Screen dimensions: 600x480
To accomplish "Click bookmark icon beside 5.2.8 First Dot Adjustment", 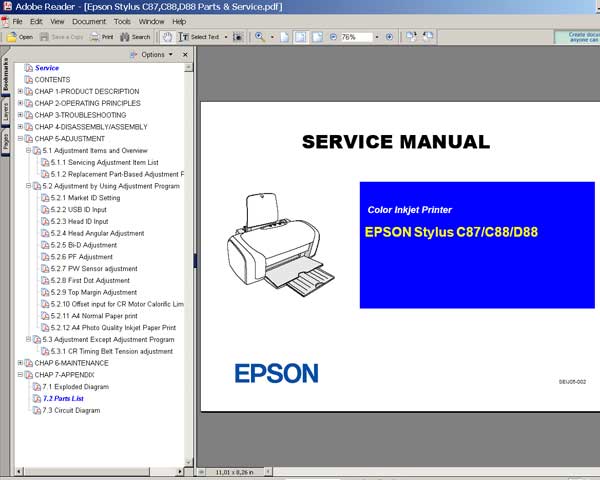I will [x=45, y=281].
